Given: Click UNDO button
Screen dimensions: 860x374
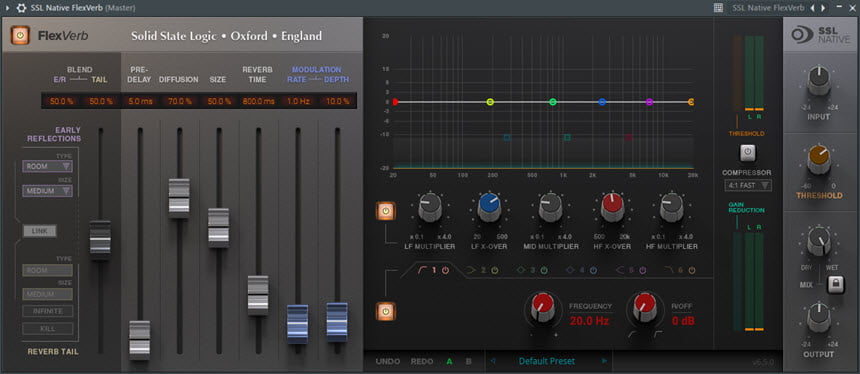Looking at the screenshot, I should (388, 361).
